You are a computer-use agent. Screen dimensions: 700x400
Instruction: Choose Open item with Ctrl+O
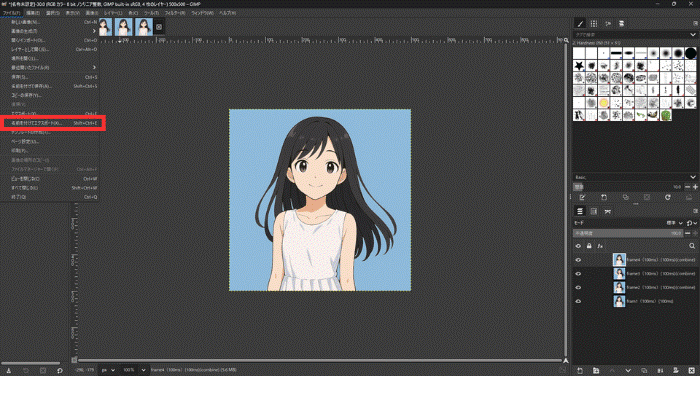50,40
